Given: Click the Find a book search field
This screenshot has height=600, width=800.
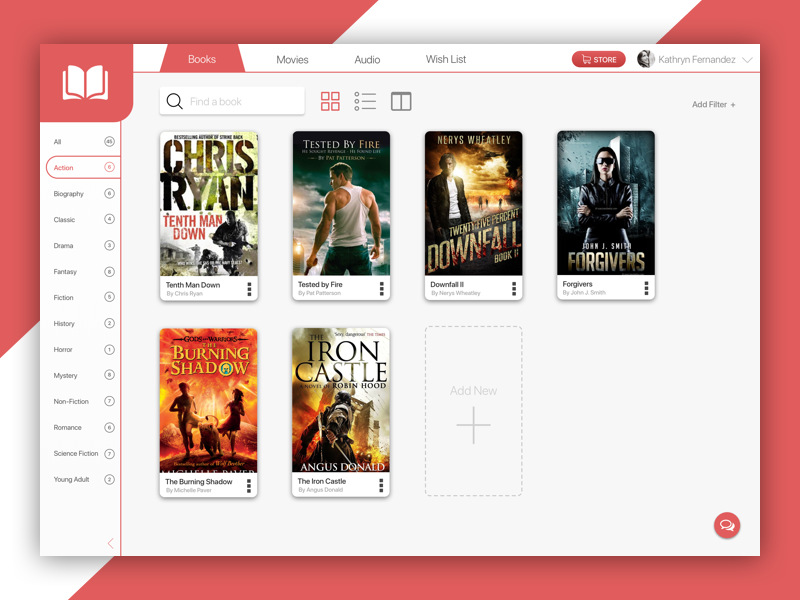Looking at the screenshot, I should pyautogui.click(x=242, y=101).
